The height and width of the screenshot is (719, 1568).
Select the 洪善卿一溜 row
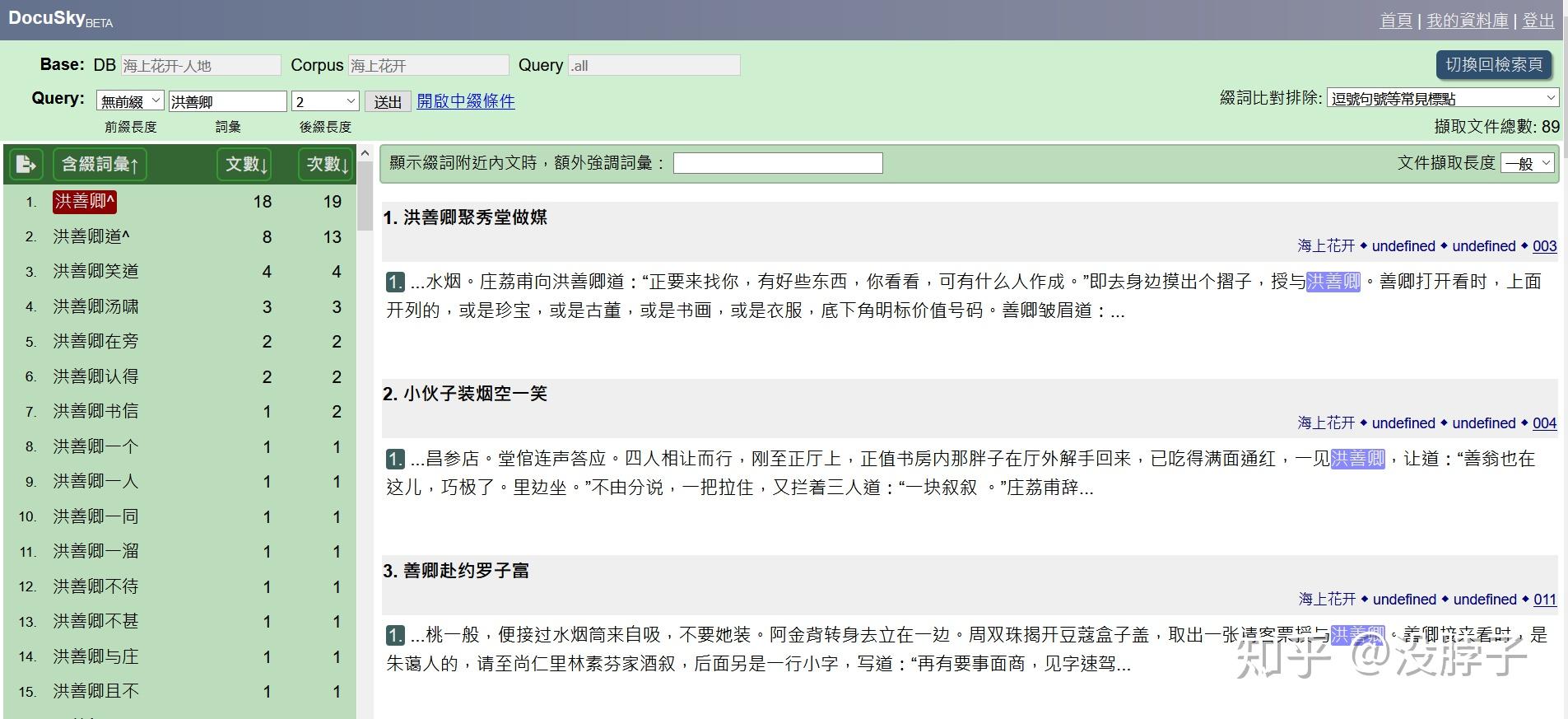click(x=180, y=552)
